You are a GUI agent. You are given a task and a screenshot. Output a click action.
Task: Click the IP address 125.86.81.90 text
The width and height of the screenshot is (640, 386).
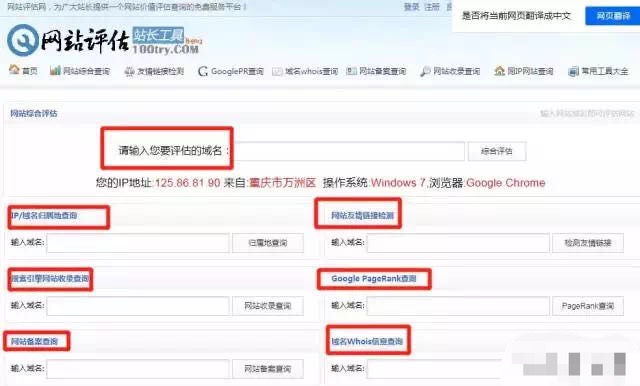pyautogui.click(x=188, y=183)
